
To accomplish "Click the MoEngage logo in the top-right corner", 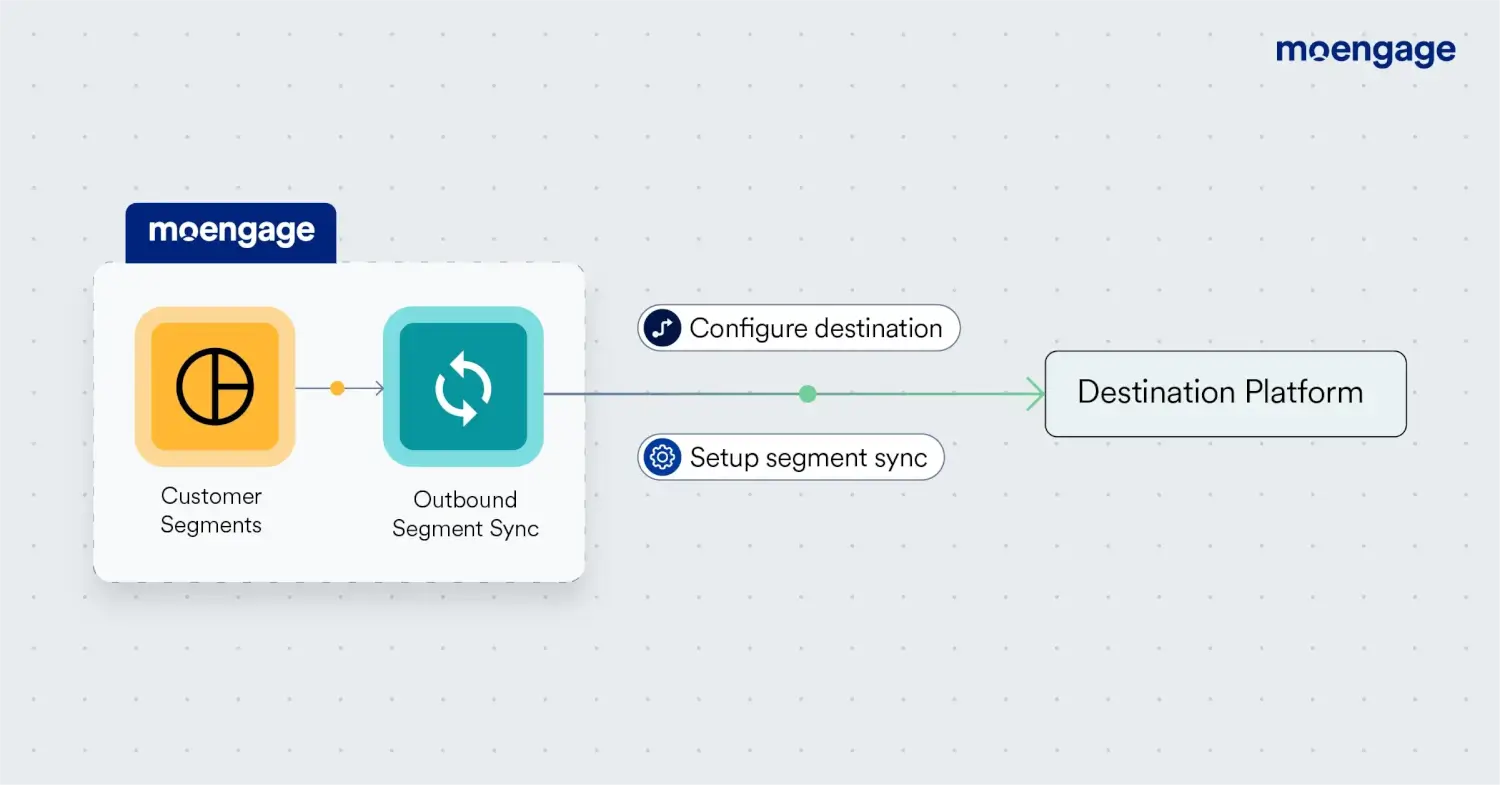I will point(1366,51).
